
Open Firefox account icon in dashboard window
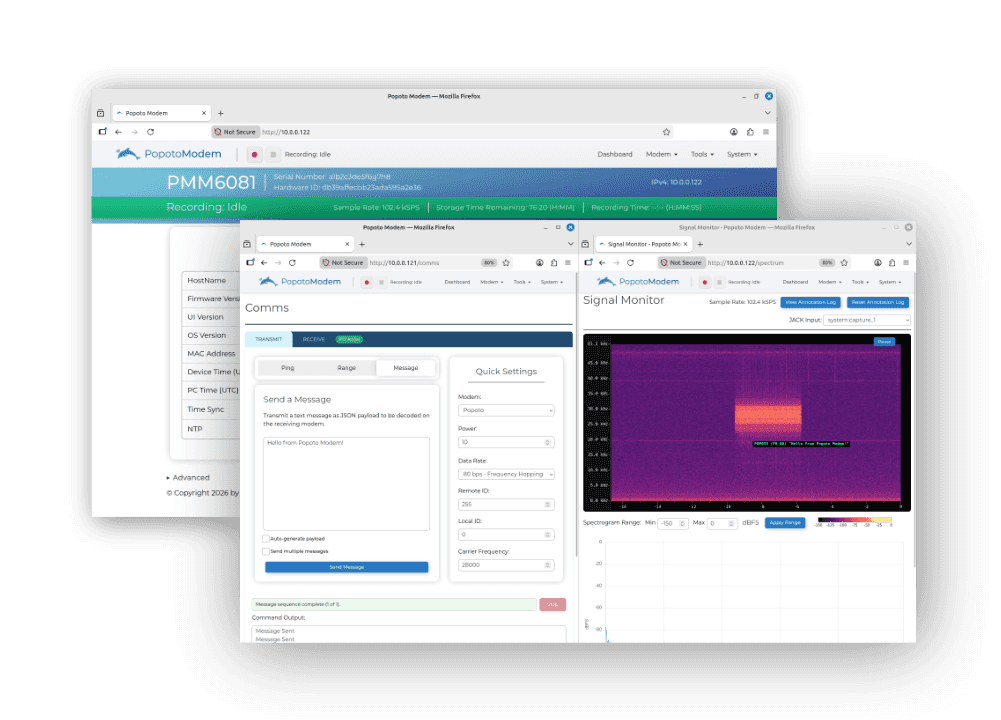tap(734, 132)
